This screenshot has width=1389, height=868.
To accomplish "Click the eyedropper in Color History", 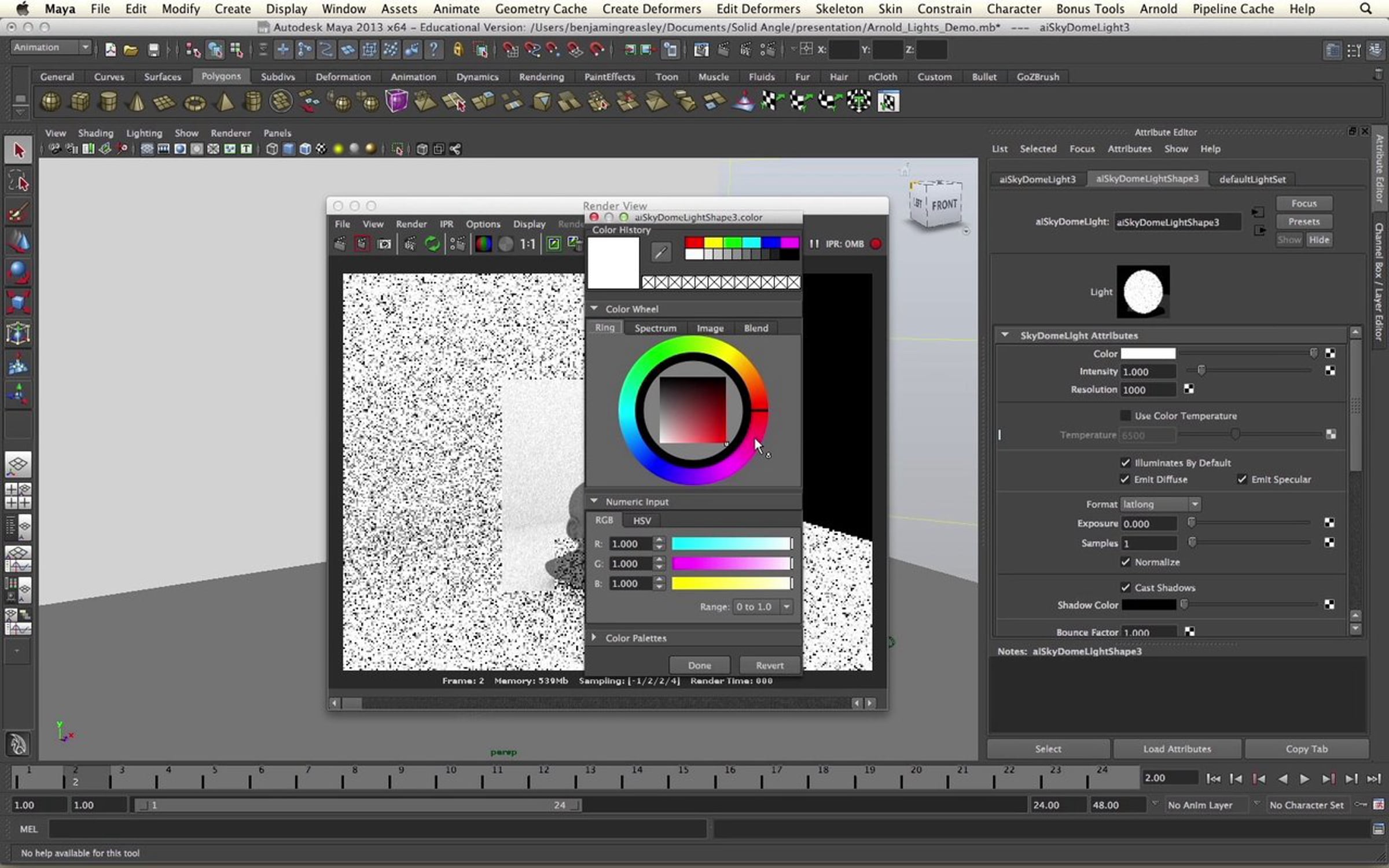I will pyautogui.click(x=661, y=251).
